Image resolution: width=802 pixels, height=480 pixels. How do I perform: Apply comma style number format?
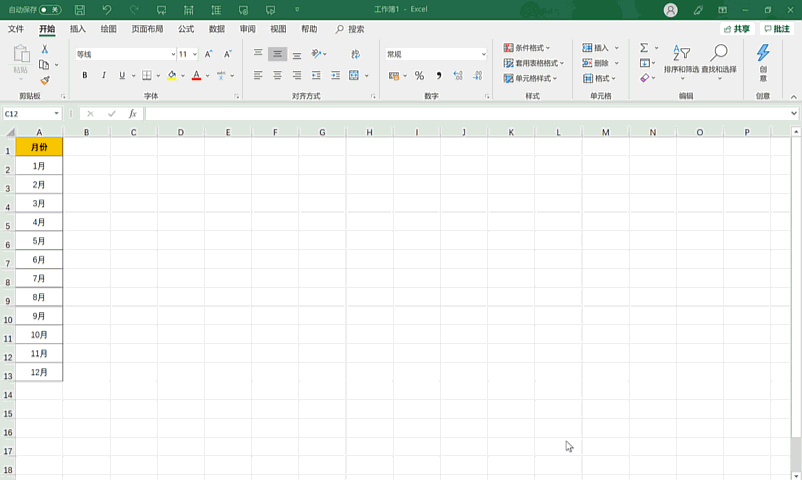tap(439, 76)
